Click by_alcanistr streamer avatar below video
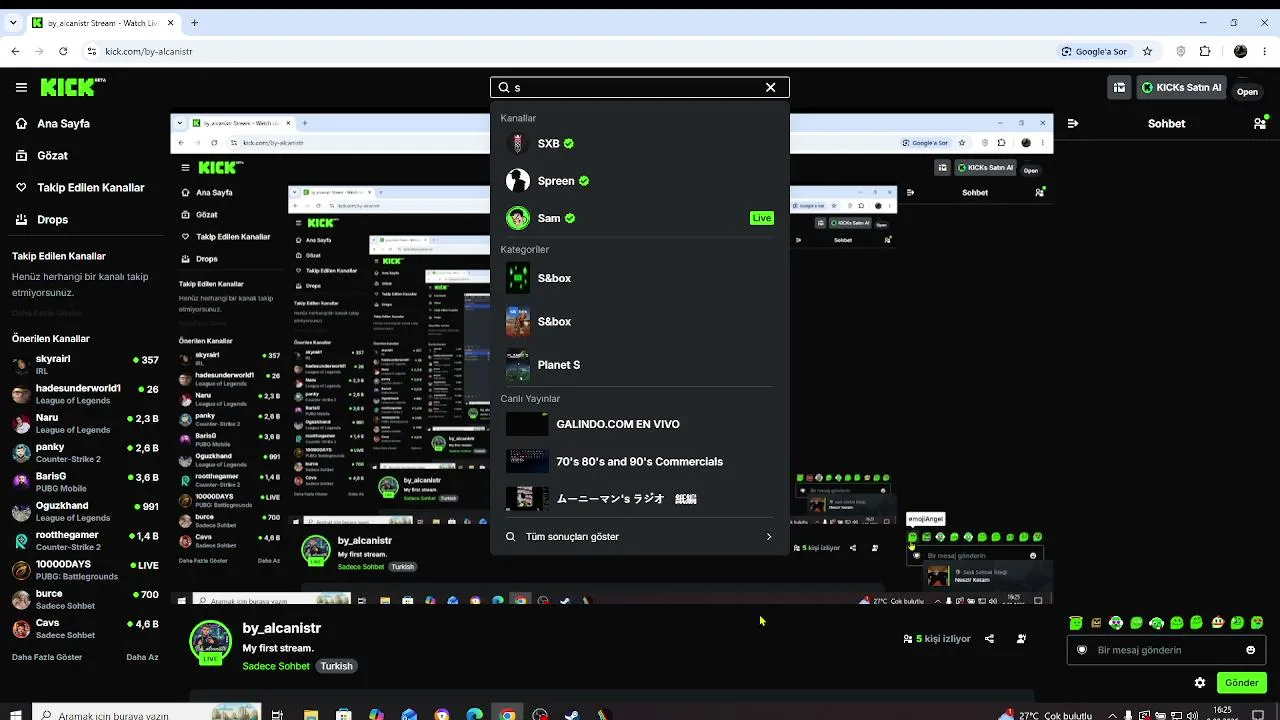The height and width of the screenshot is (720, 1280). pyautogui.click(x=210, y=643)
